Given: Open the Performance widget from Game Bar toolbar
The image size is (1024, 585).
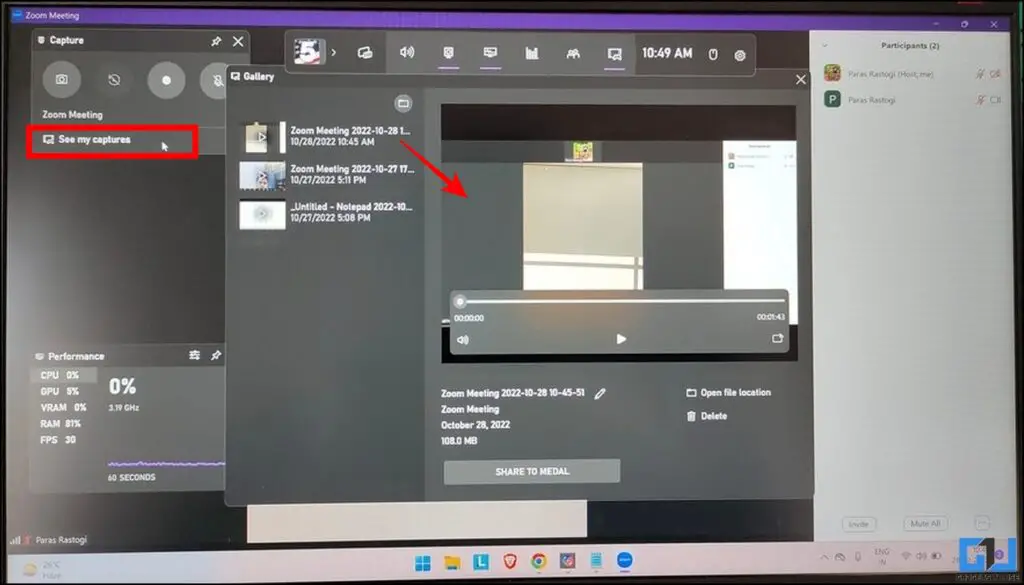Looking at the screenshot, I should [x=532, y=54].
